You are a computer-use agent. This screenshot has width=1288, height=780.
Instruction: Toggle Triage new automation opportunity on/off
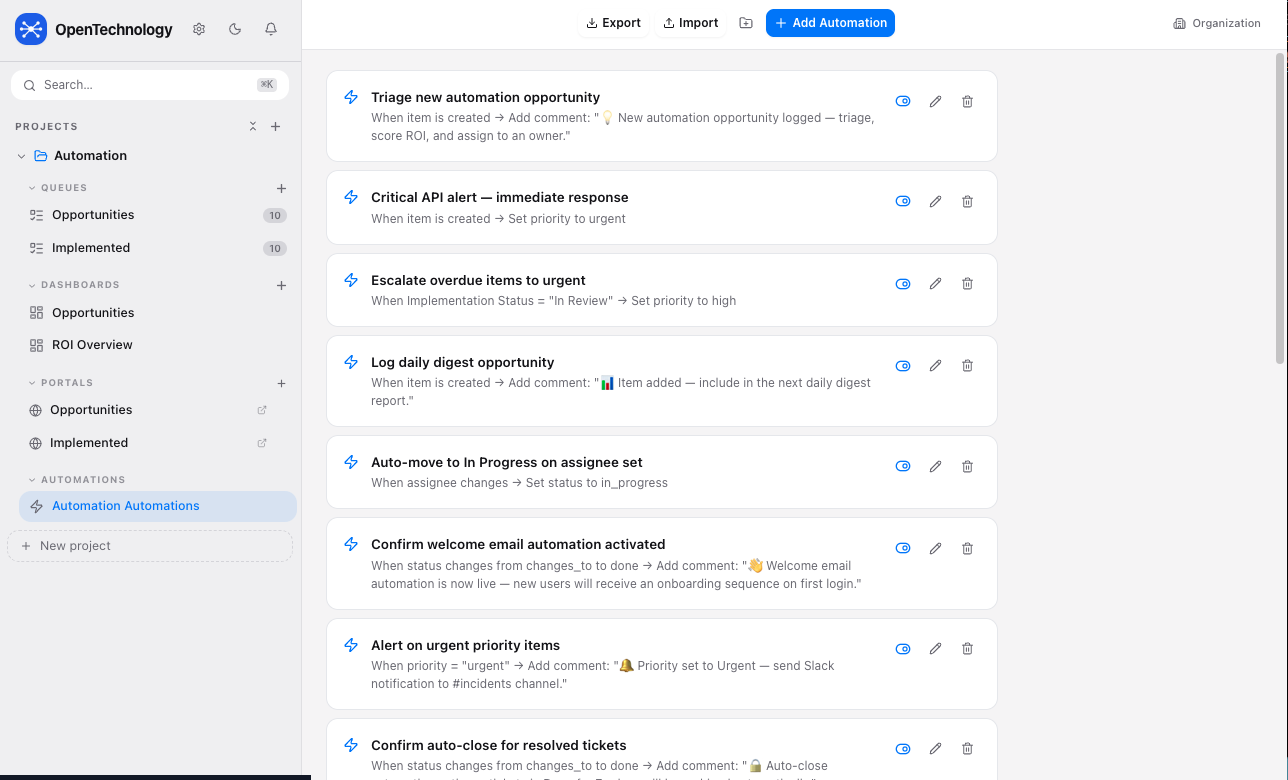pyautogui.click(x=903, y=101)
